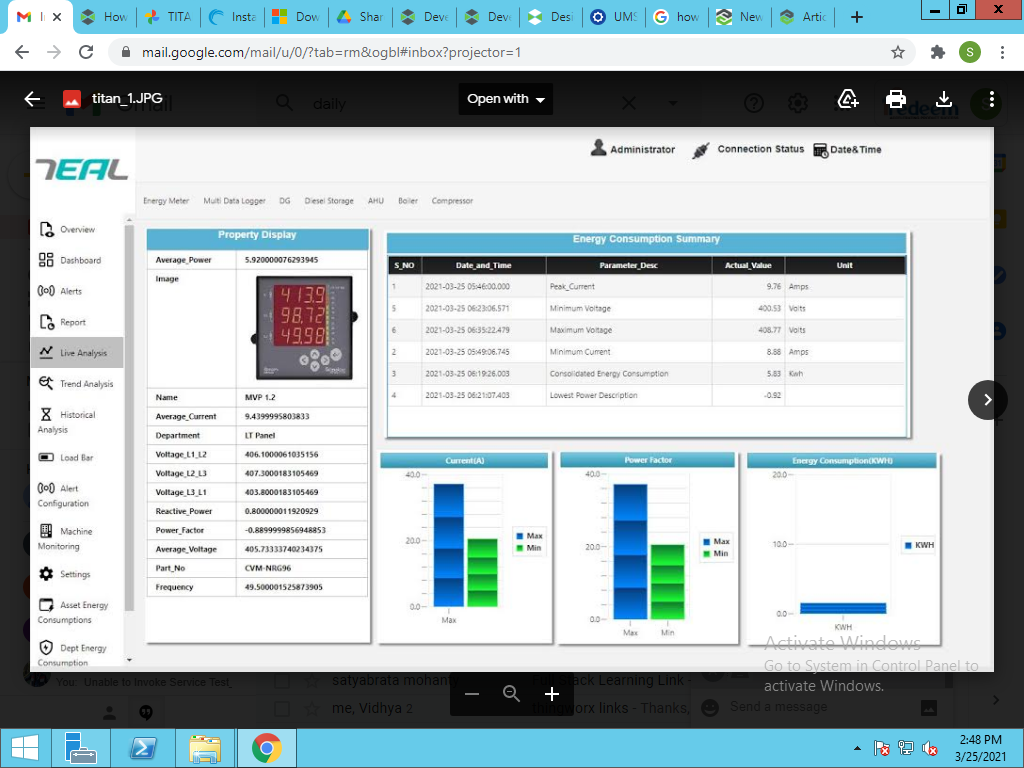Select the Trend Analysis icon
This screenshot has height=768, width=1024.
43,383
